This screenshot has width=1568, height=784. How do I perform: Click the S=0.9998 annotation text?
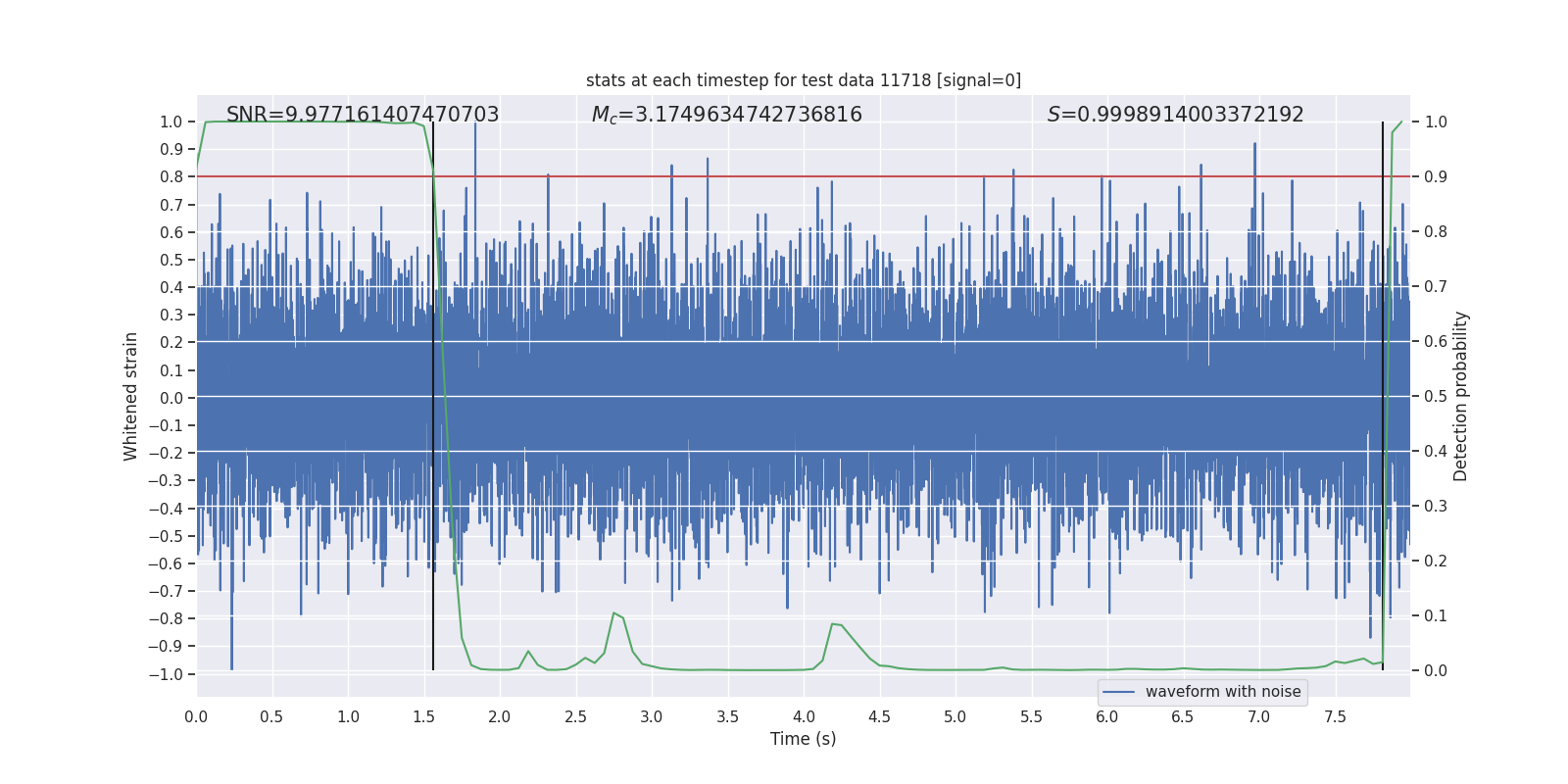(1175, 115)
